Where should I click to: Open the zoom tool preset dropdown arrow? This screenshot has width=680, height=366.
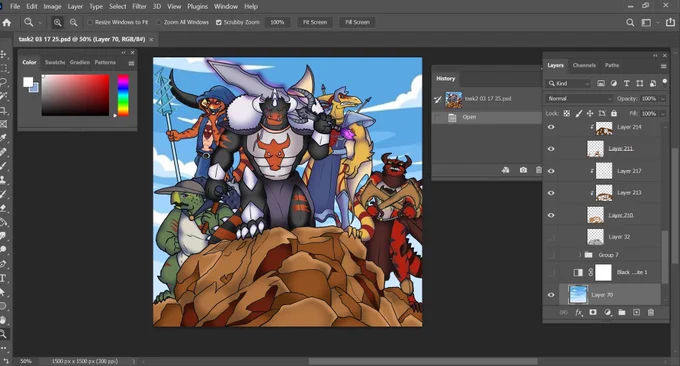40,23
